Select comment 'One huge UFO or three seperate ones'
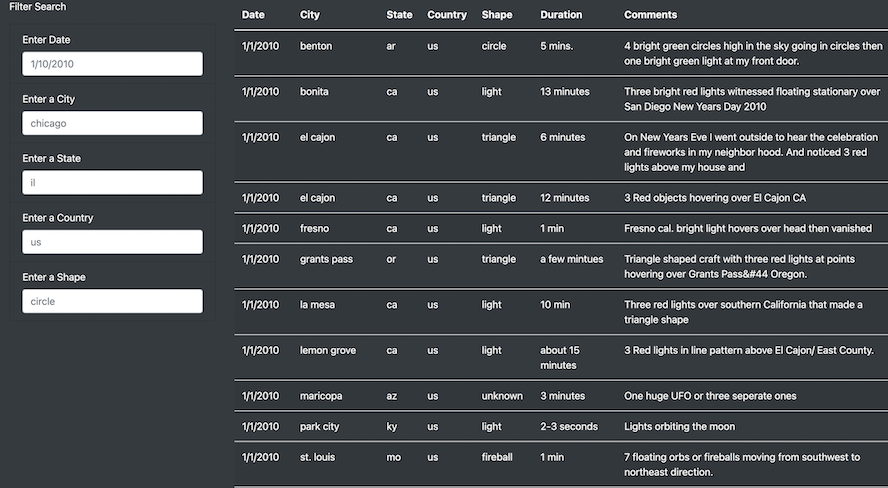The width and height of the screenshot is (888, 488). tap(710, 396)
